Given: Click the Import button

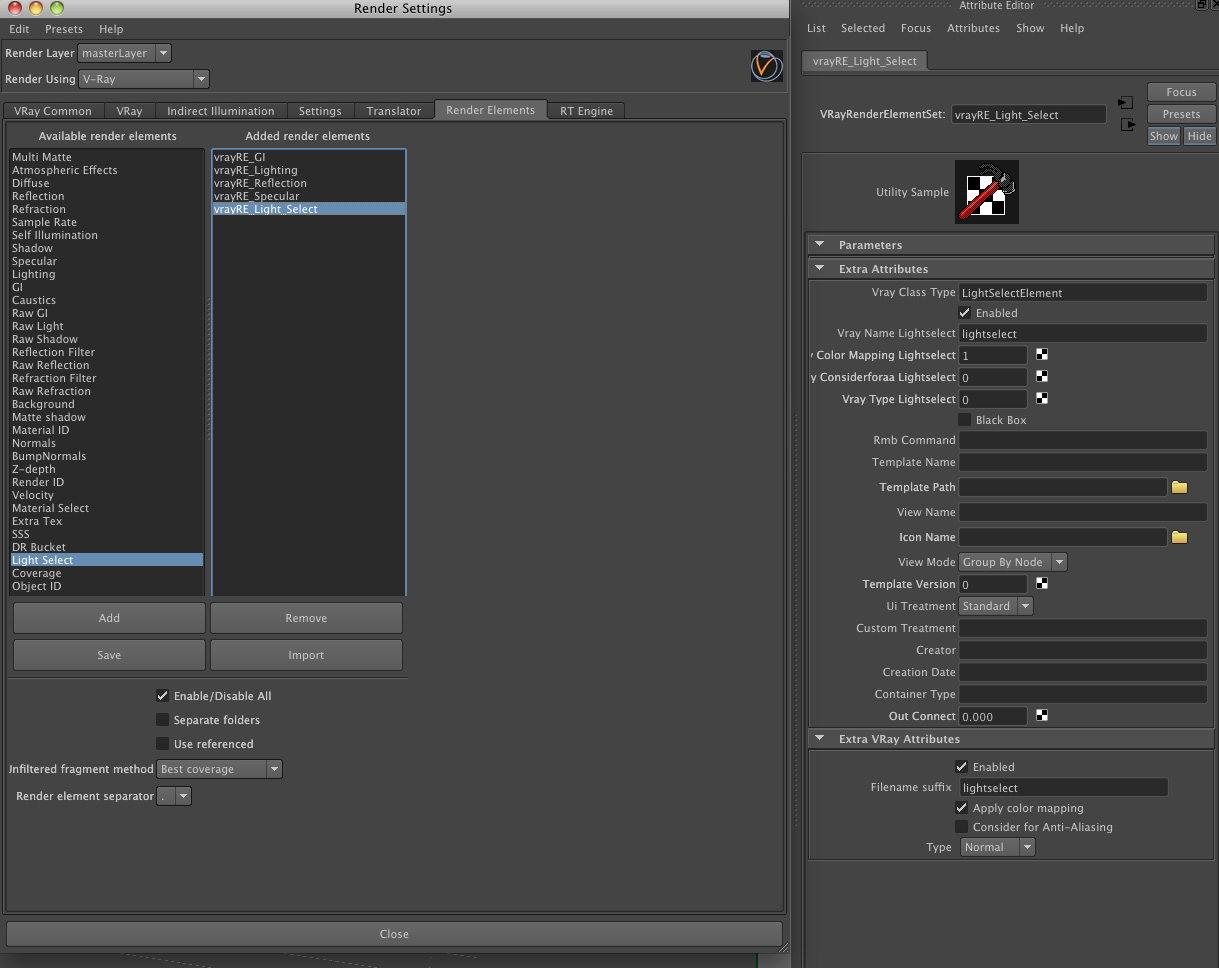Looking at the screenshot, I should tap(306, 655).
